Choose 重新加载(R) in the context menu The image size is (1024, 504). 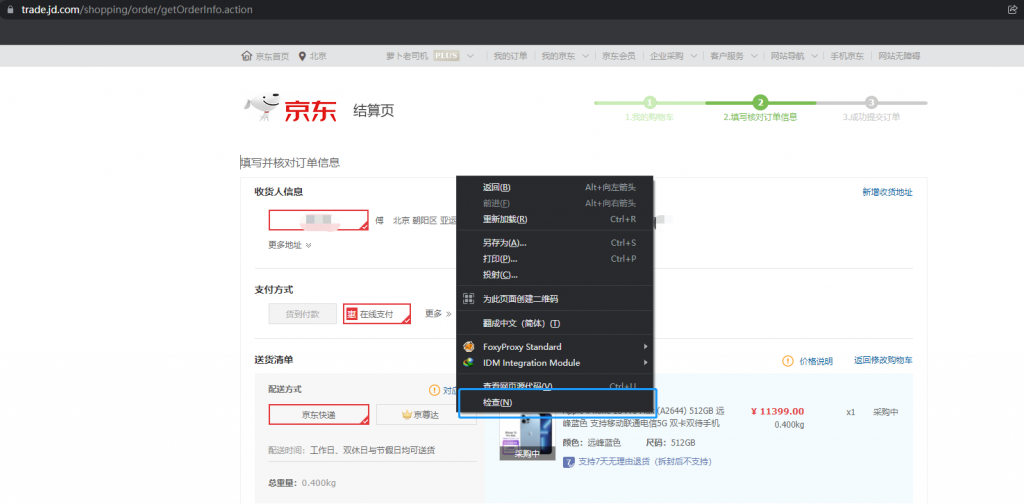pos(554,219)
